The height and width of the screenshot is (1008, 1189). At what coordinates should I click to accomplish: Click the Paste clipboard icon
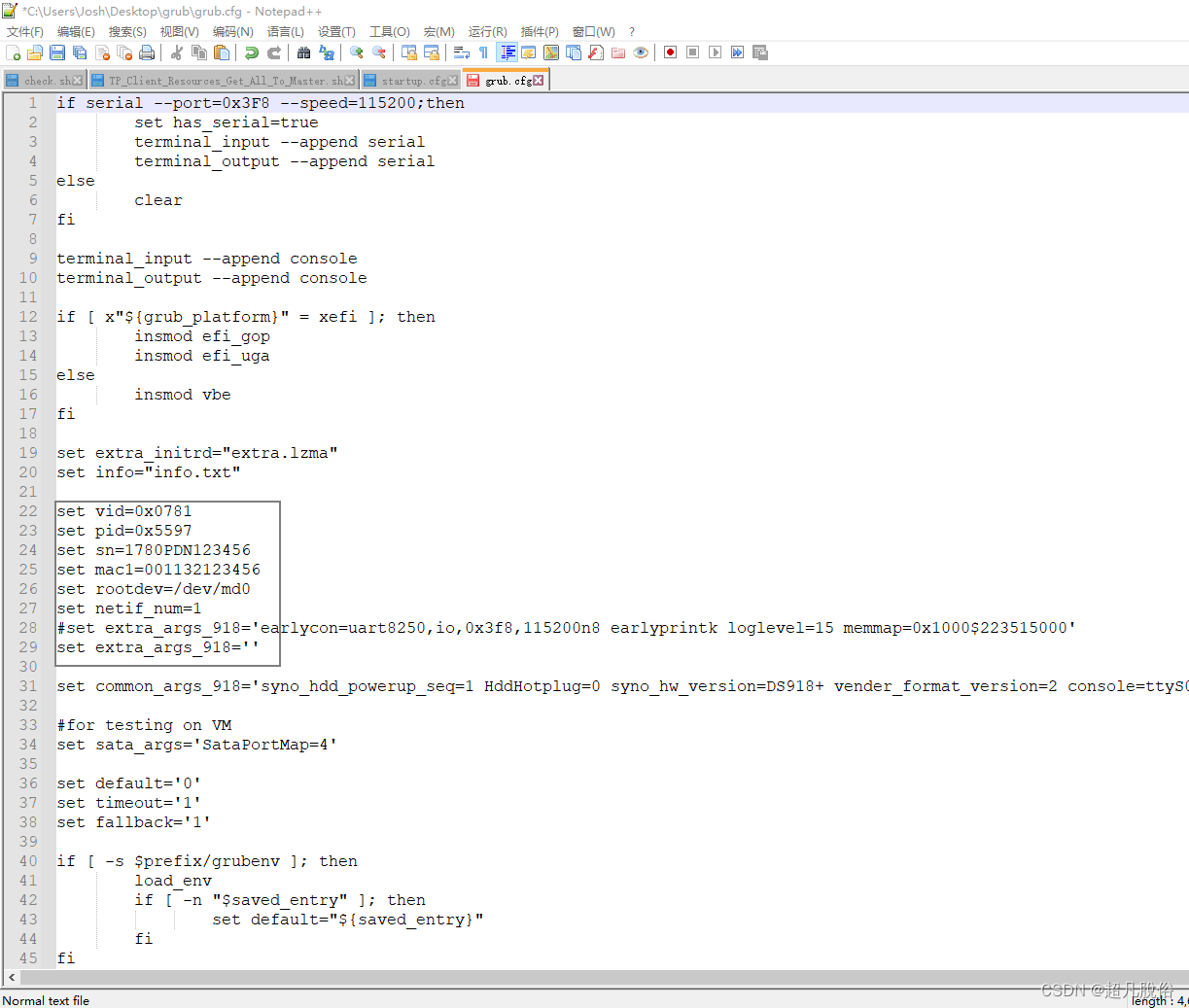point(222,52)
